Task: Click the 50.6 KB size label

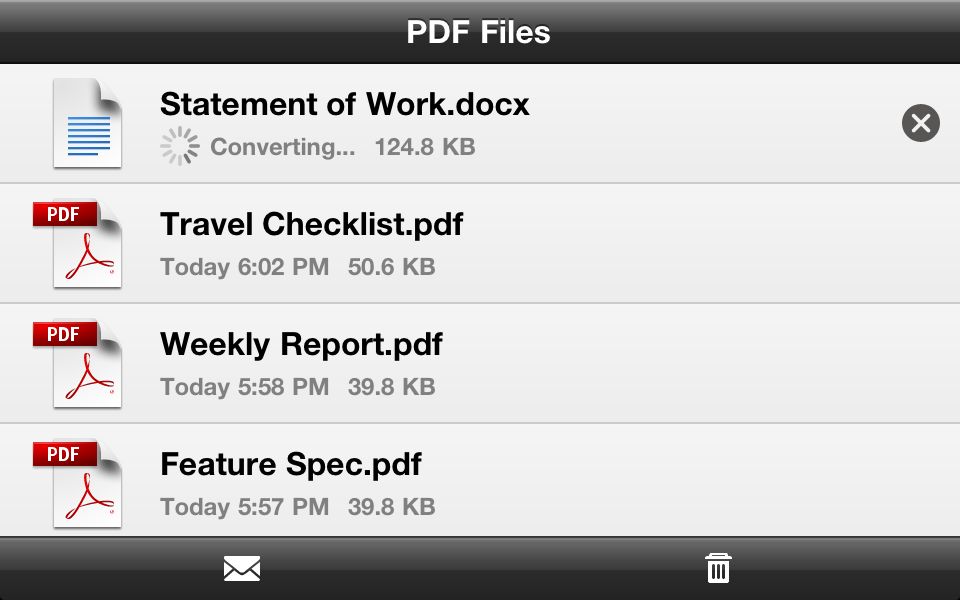Action: (x=392, y=267)
